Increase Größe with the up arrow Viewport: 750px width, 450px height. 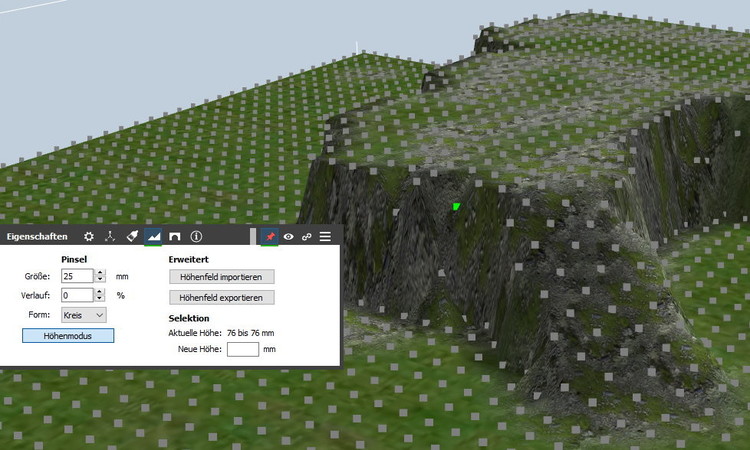click(100, 272)
